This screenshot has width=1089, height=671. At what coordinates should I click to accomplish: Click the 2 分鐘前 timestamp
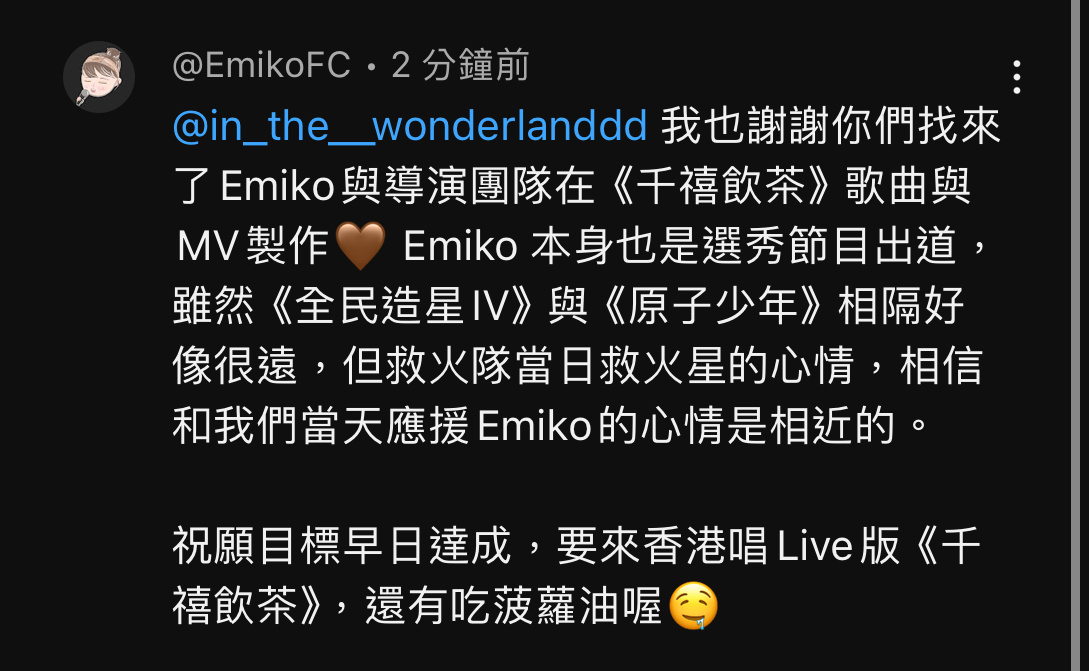(460, 66)
